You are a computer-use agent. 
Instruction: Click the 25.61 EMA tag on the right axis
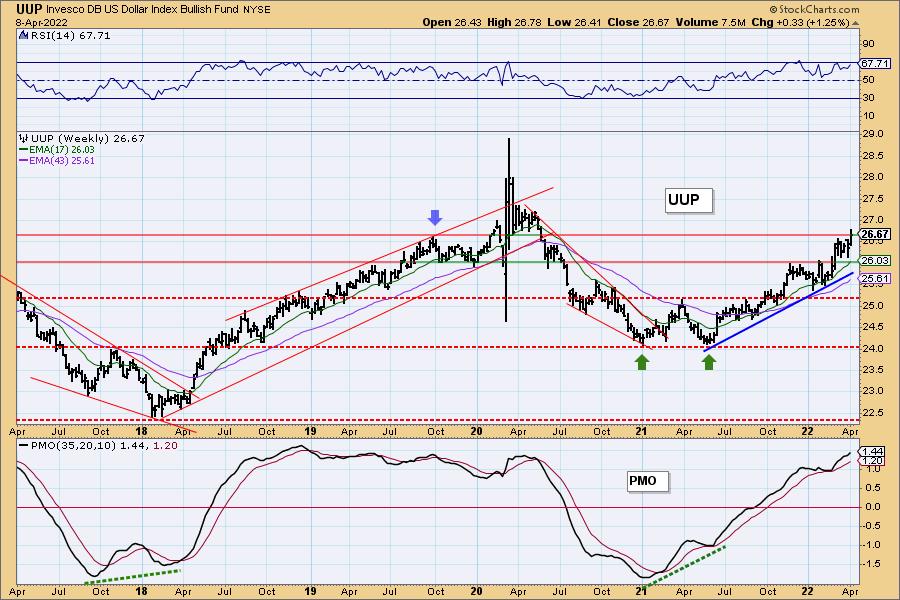[875, 279]
